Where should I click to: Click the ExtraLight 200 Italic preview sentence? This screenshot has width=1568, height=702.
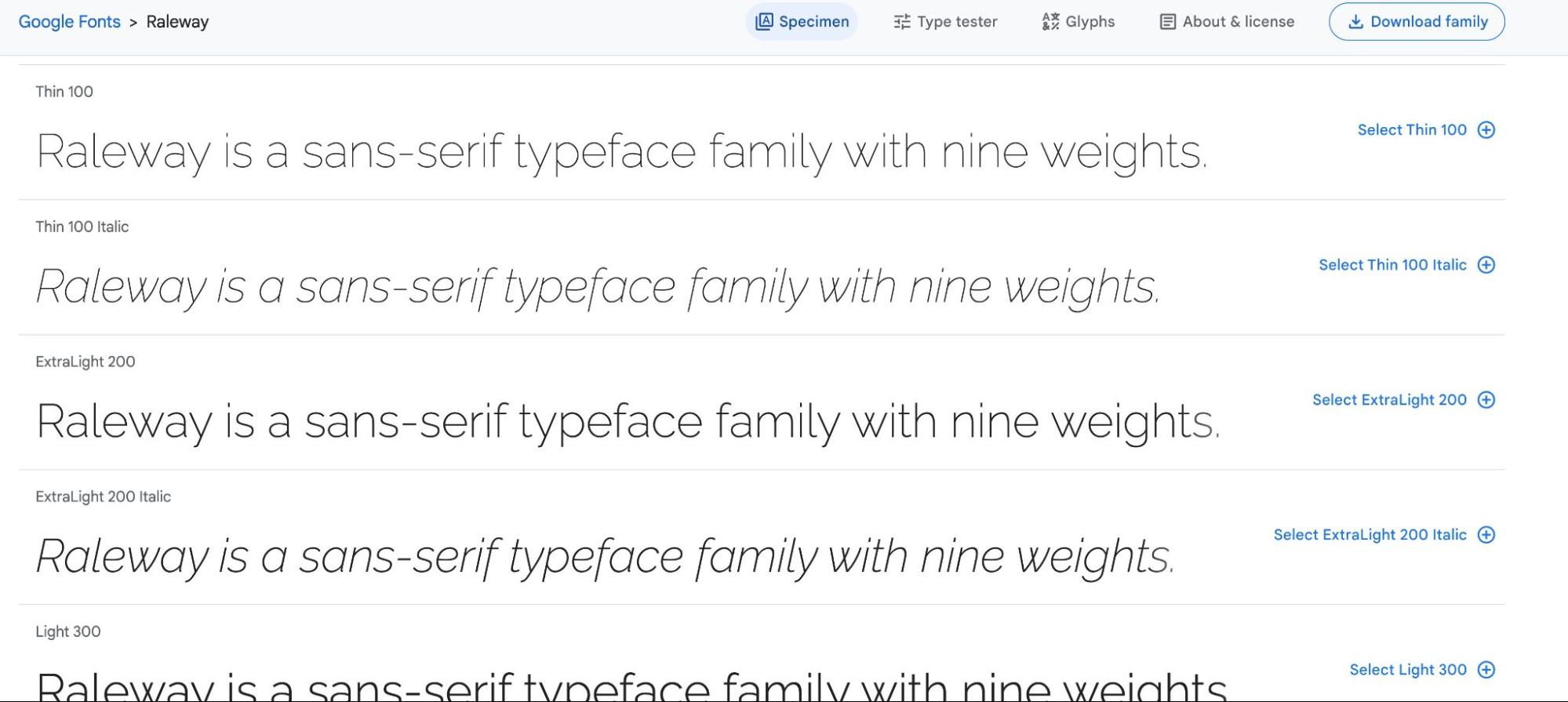point(605,556)
